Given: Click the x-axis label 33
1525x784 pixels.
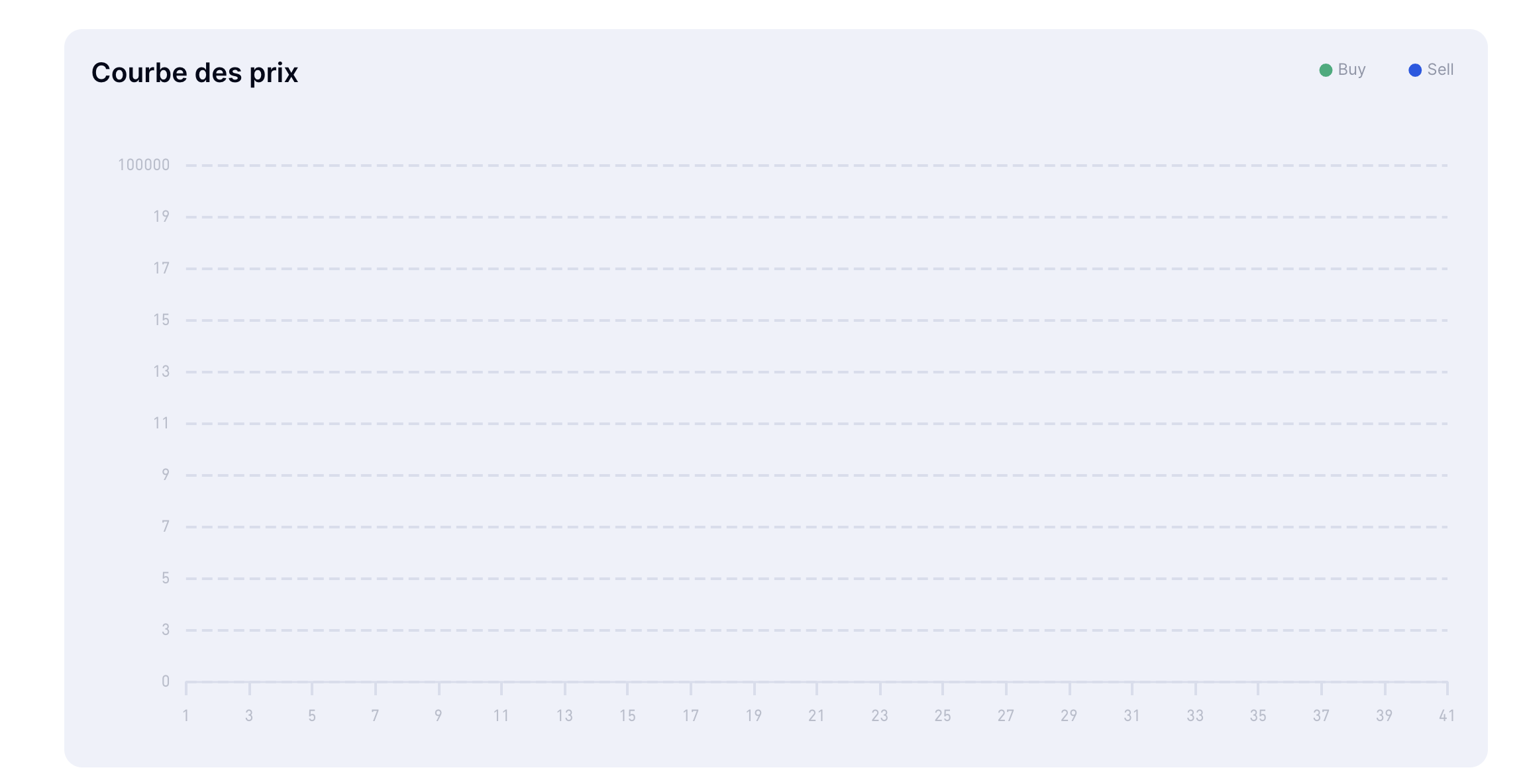Looking at the screenshot, I should tap(1195, 716).
